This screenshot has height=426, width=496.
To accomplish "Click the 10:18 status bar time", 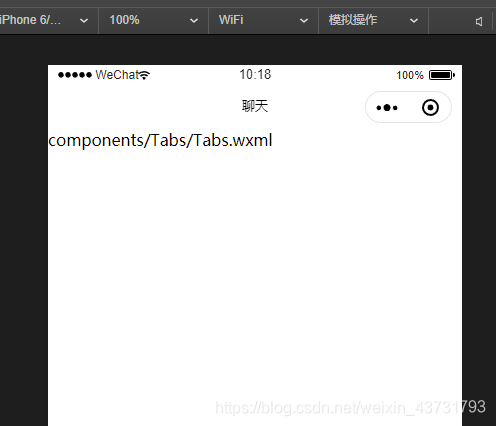I will click(255, 74).
